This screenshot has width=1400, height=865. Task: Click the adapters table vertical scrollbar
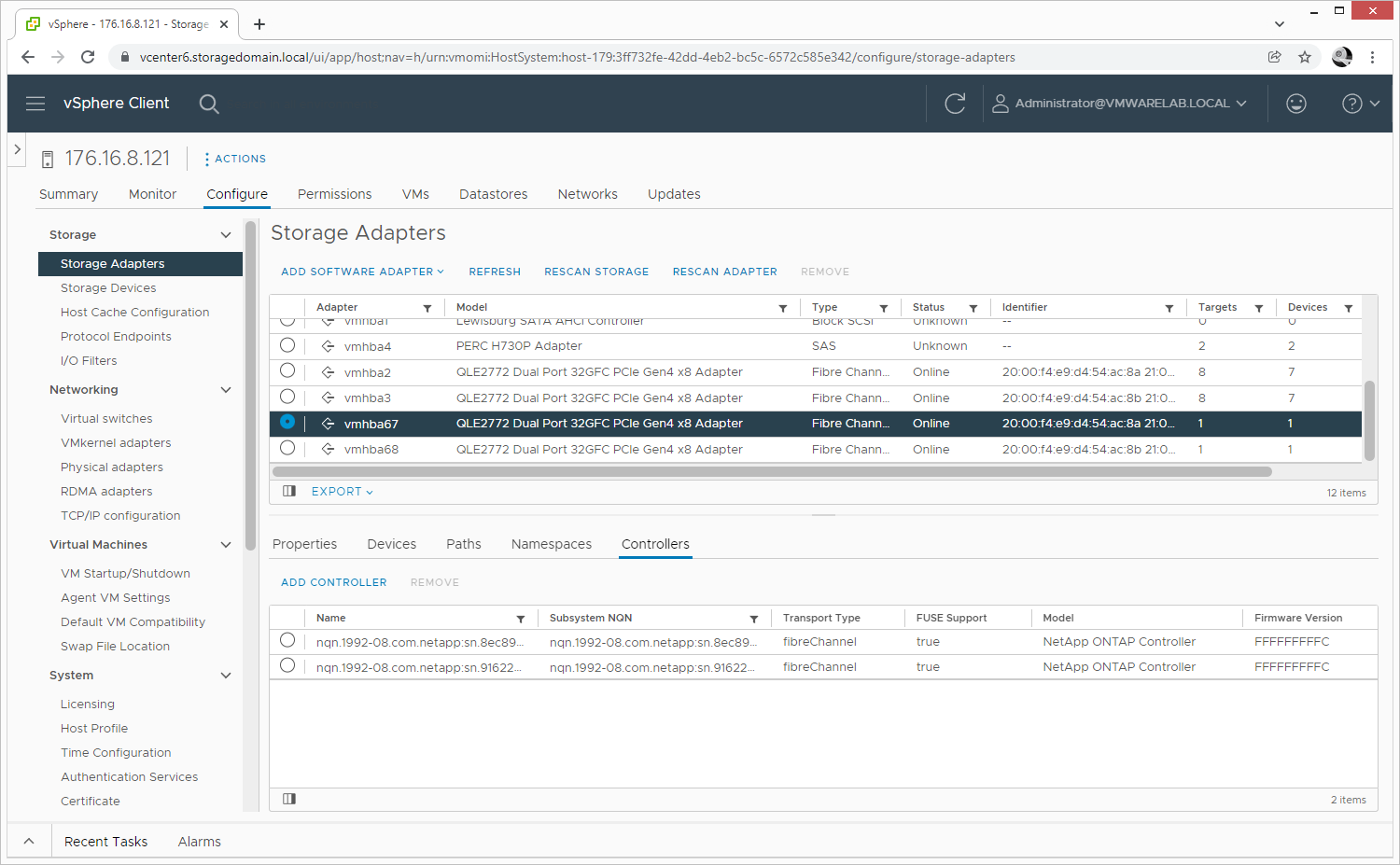coord(1369,420)
